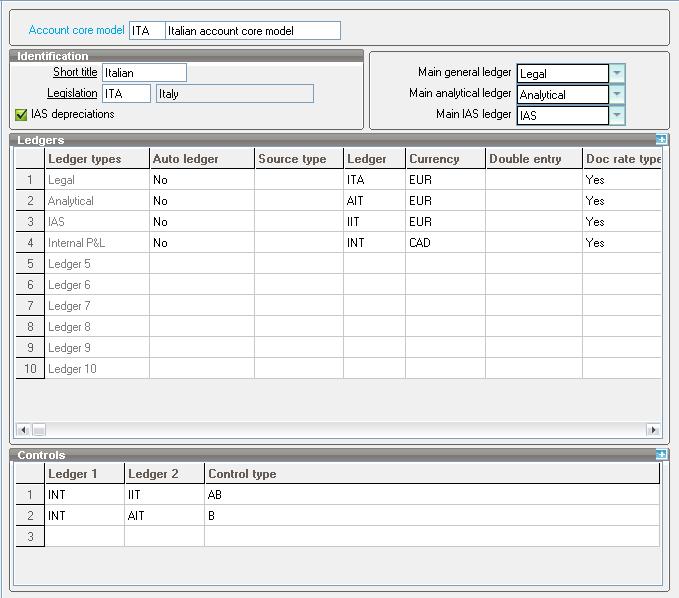Open the Main analytical ledger dropdown

tap(617, 94)
